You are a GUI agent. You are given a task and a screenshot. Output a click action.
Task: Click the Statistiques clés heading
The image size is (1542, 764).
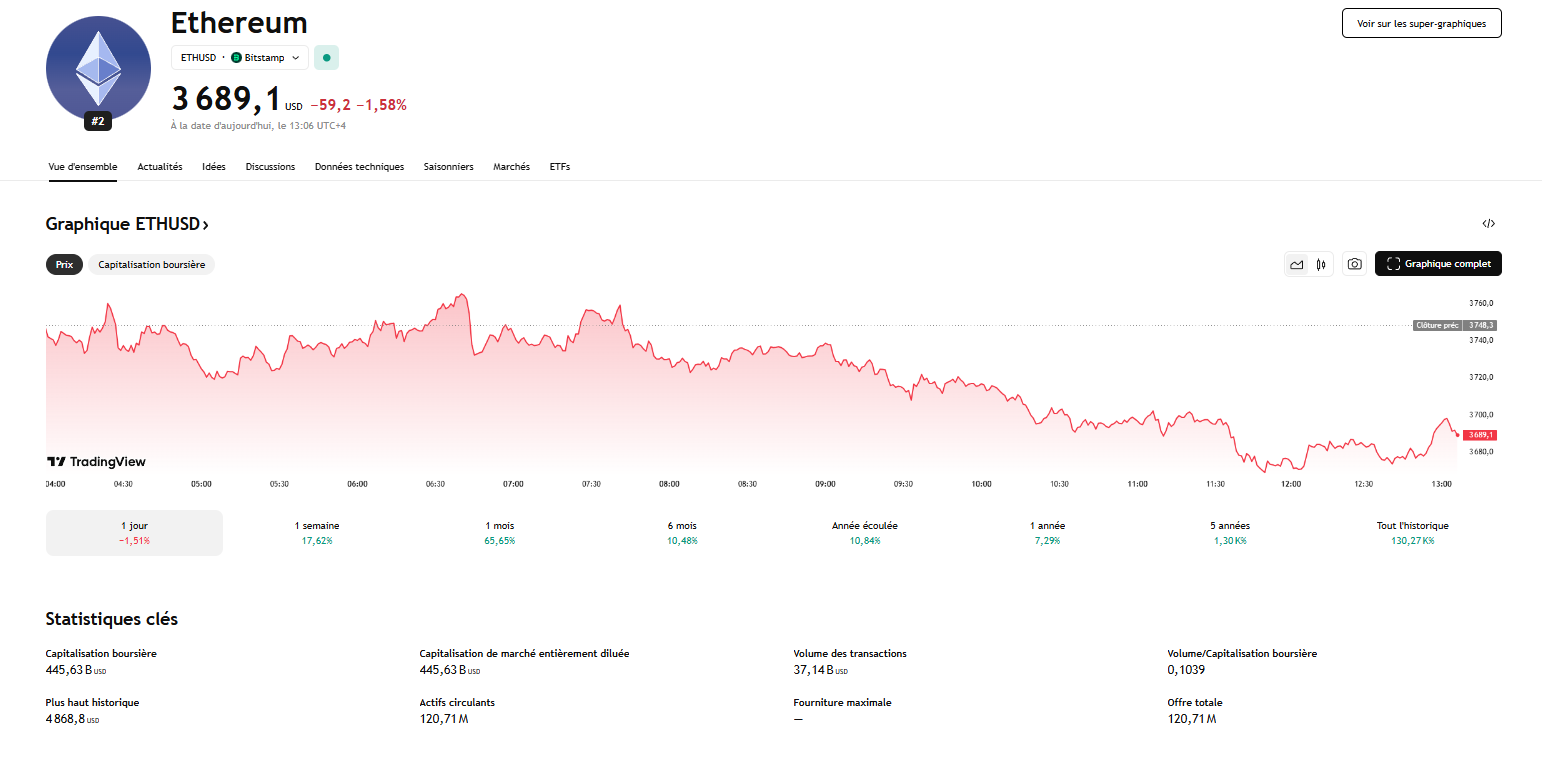tap(112, 619)
